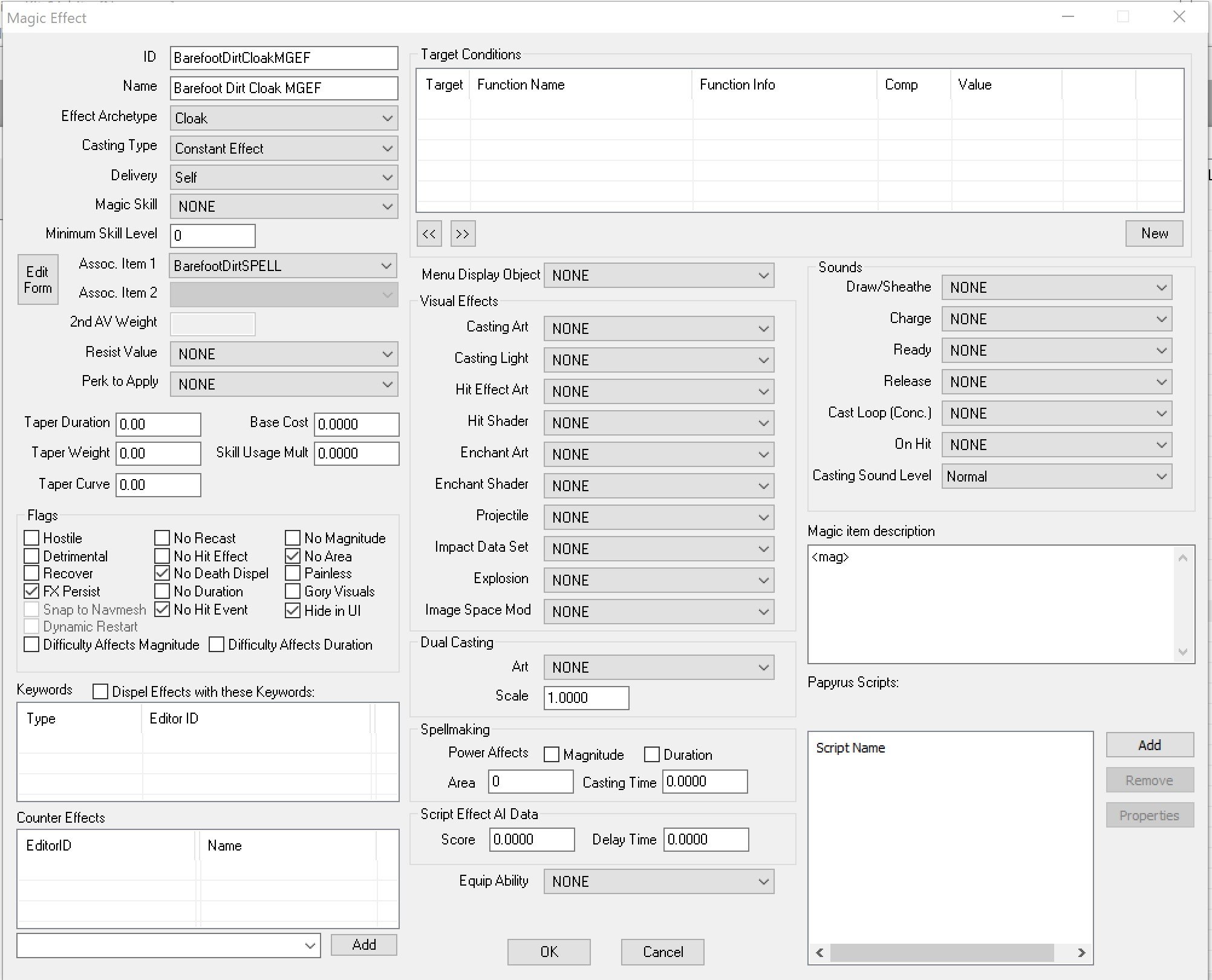1212x980 pixels.
Task: Add a Papyrus script
Action: point(1150,745)
